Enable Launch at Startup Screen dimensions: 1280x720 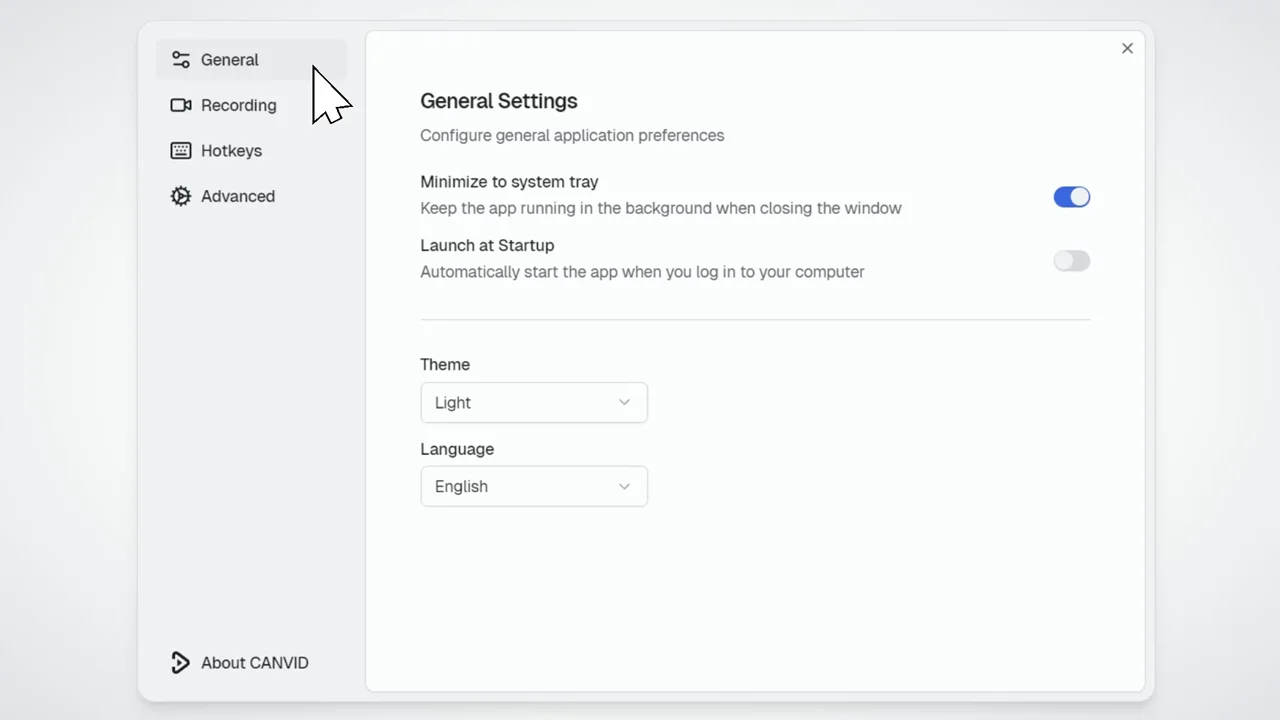(1071, 260)
